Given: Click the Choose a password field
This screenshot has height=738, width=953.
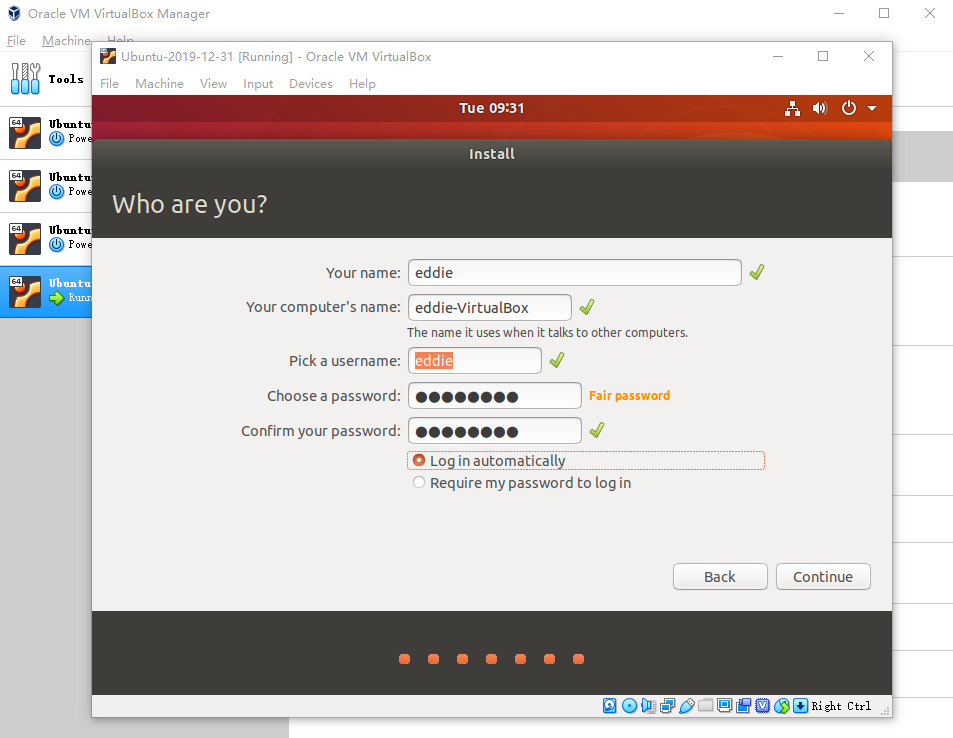Looking at the screenshot, I should click(x=495, y=396).
